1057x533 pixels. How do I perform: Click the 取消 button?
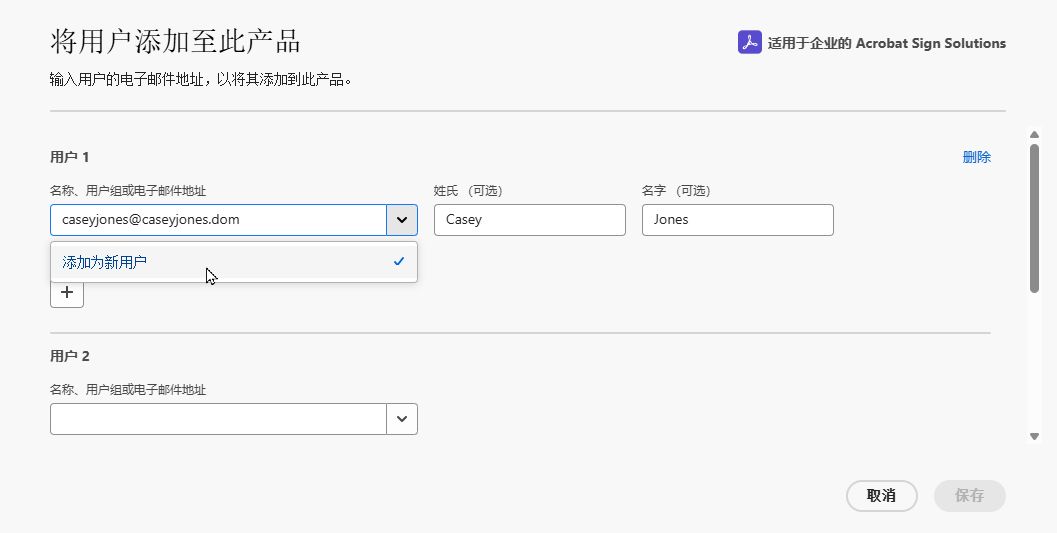881,496
